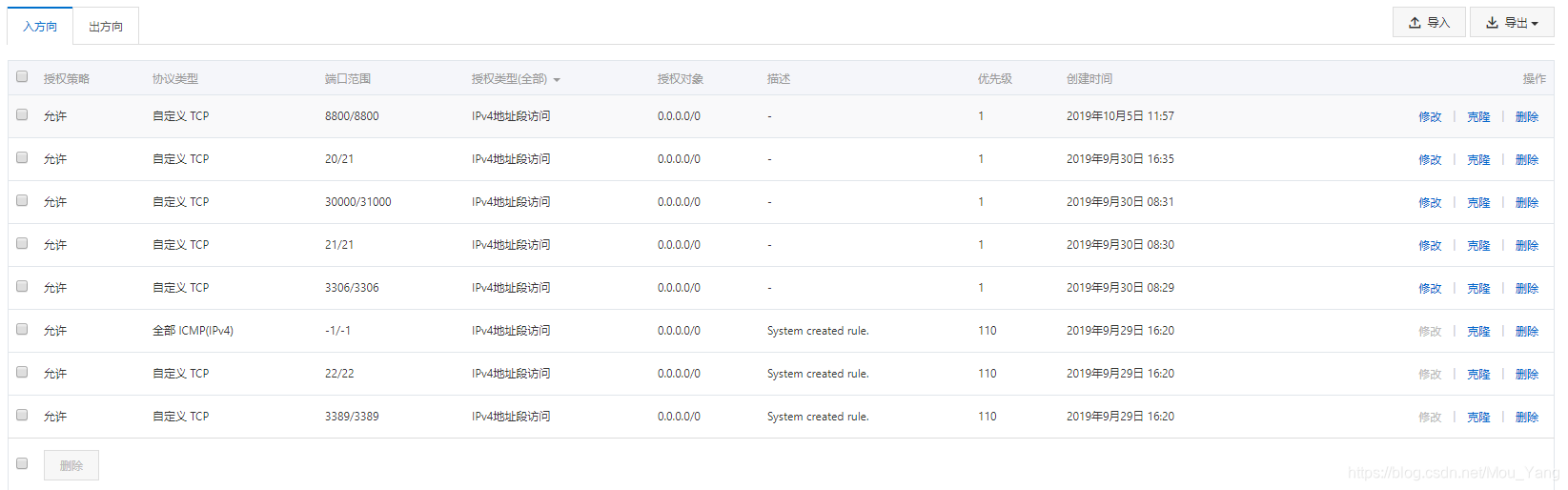Click the port range cell 8800/8800

click(352, 116)
